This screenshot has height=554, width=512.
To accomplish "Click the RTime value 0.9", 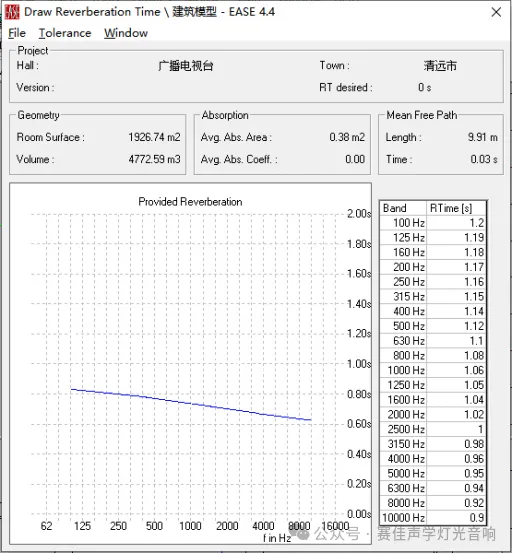I will (477, 517).
